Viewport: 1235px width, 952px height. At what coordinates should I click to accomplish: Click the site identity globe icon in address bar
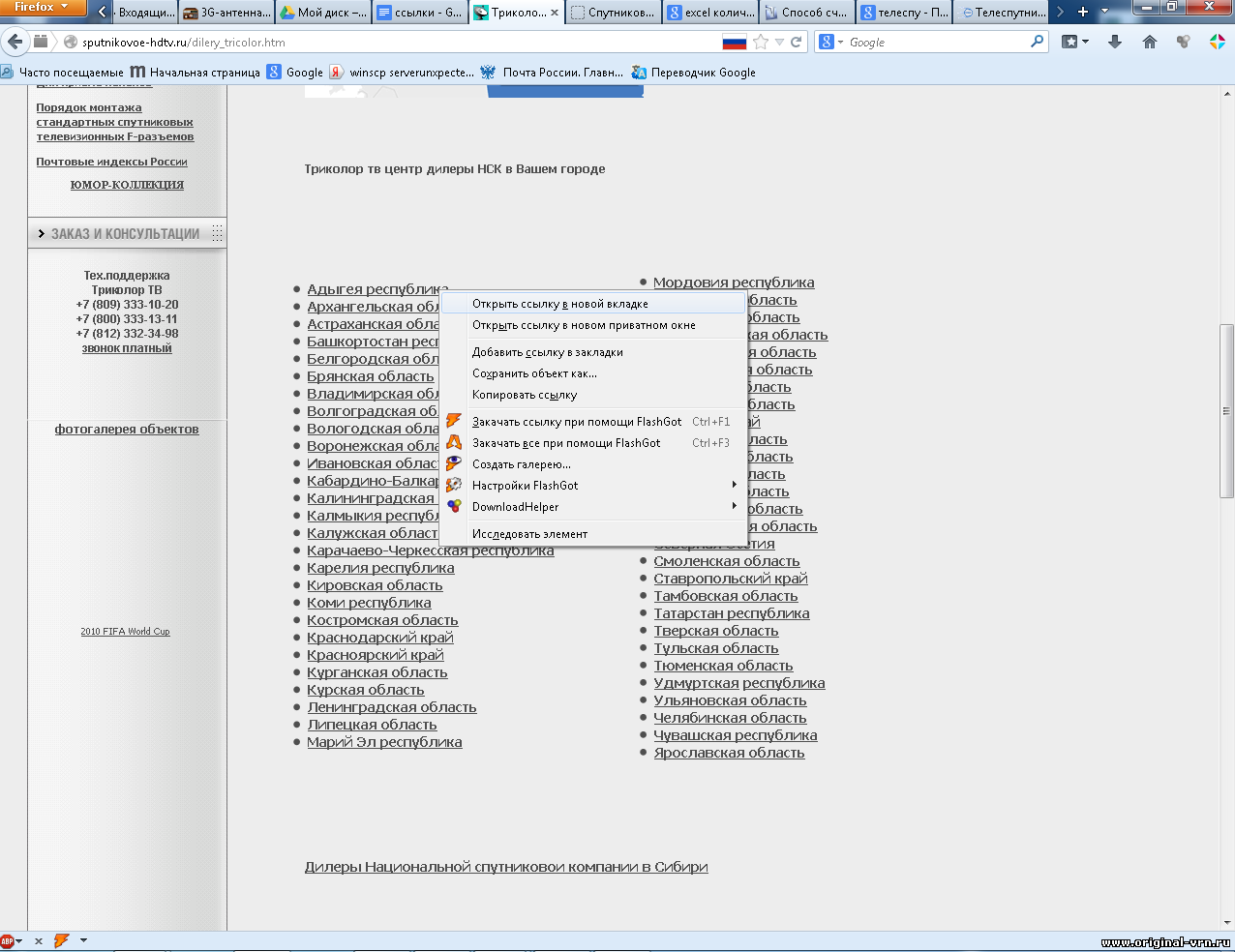coord(71,43)
